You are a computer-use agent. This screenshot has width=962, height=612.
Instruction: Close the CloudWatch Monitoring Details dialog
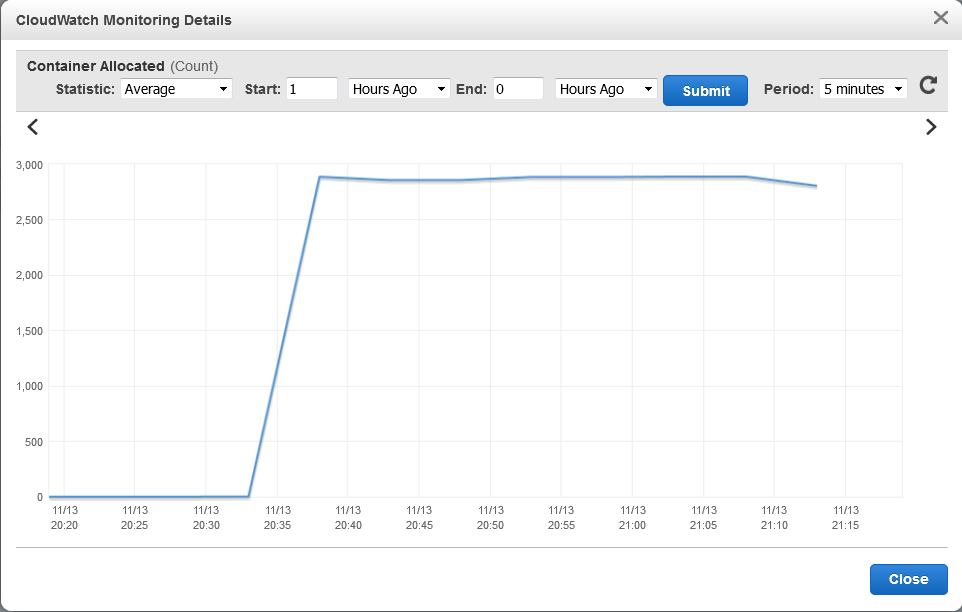coord(907,579)
